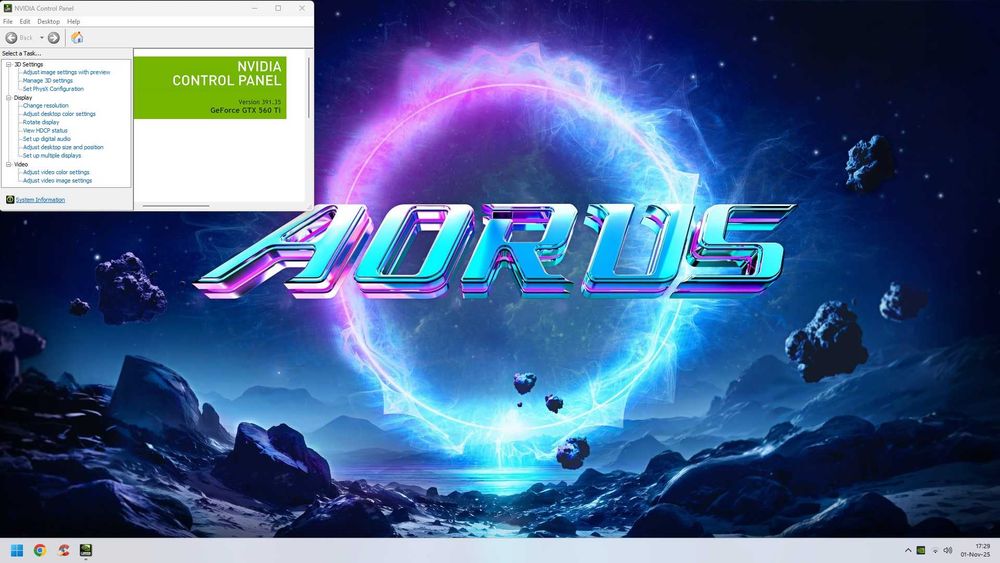Go to the Home page icon
The height and width of the screenshot is (563, 1000).
point(77,38)
